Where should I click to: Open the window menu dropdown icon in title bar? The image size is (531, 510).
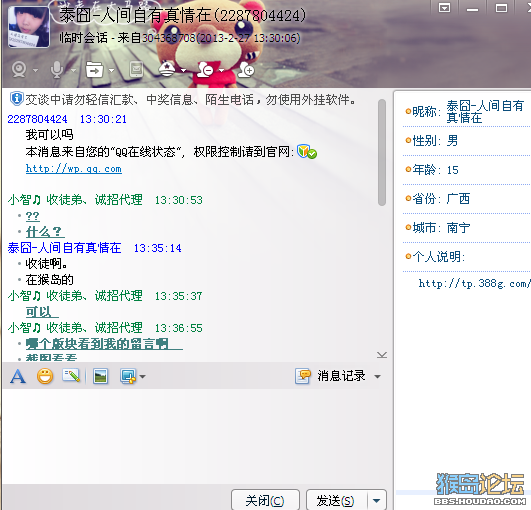(444, 8)
